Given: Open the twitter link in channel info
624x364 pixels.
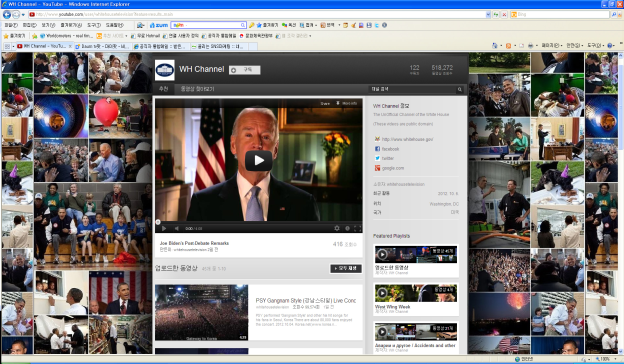Looking at the screenshot, I should 388,158.
